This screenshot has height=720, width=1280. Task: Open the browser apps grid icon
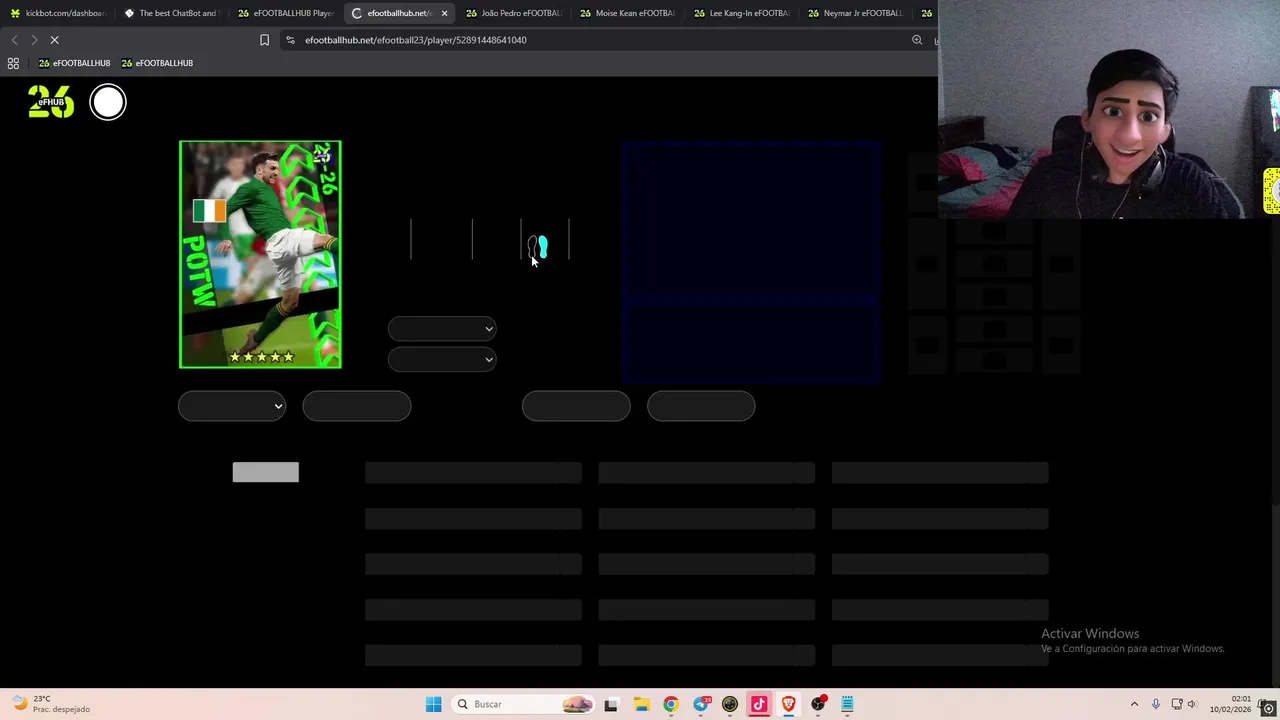(13, 63)
